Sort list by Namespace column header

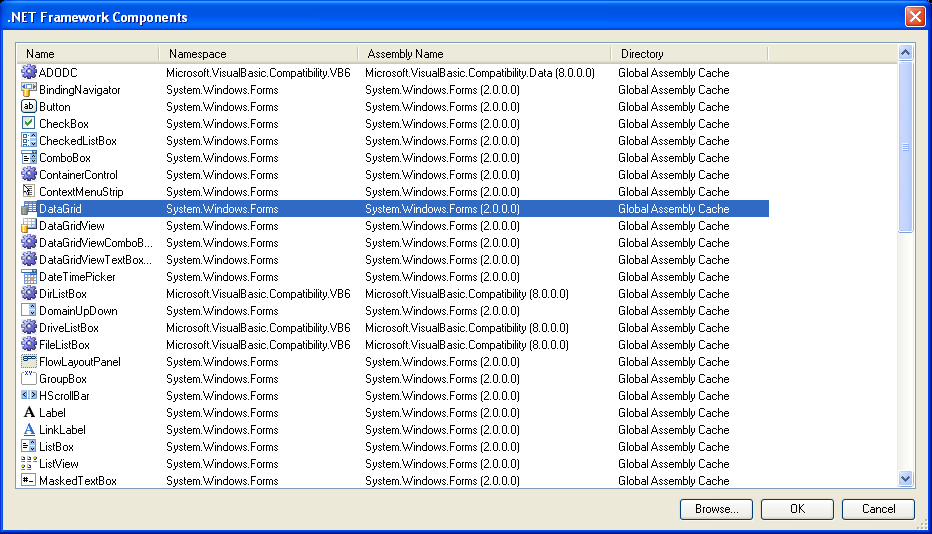pyautogui.click(x=258, y=54)
